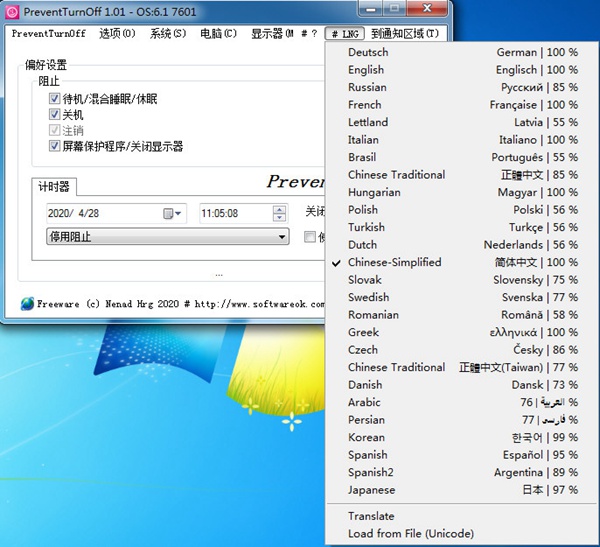Choose Italian language

point(463,140)
